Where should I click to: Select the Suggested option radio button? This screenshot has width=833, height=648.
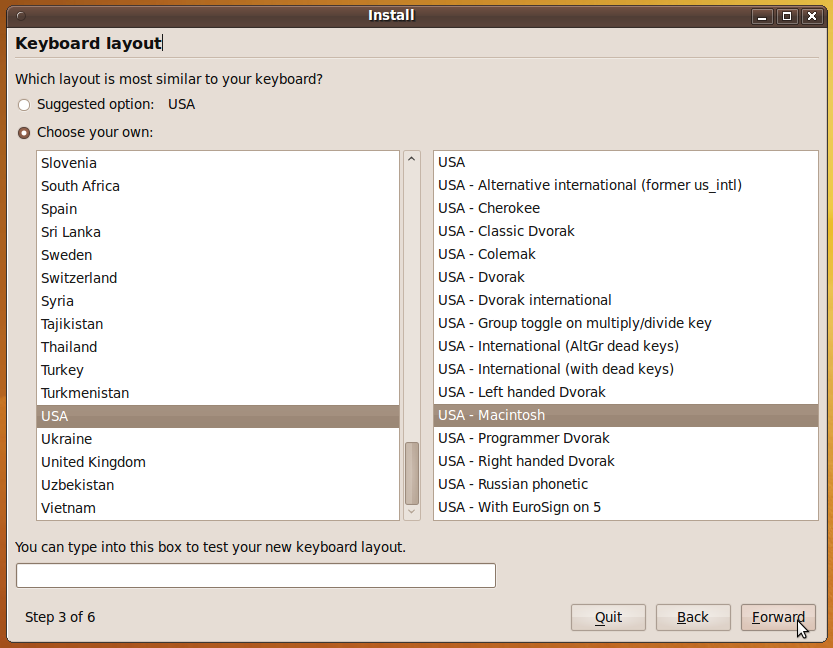(x=24, y=105)
